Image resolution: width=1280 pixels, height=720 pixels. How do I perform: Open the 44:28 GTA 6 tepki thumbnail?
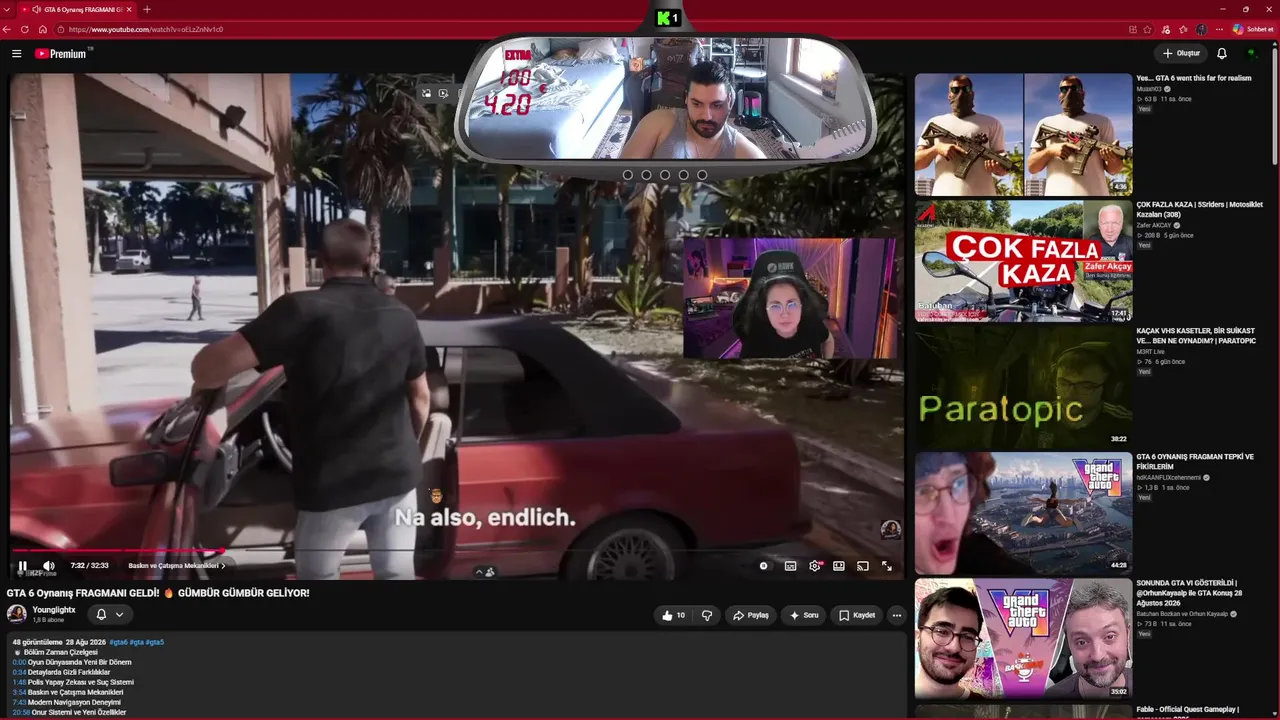(1023, 513)
